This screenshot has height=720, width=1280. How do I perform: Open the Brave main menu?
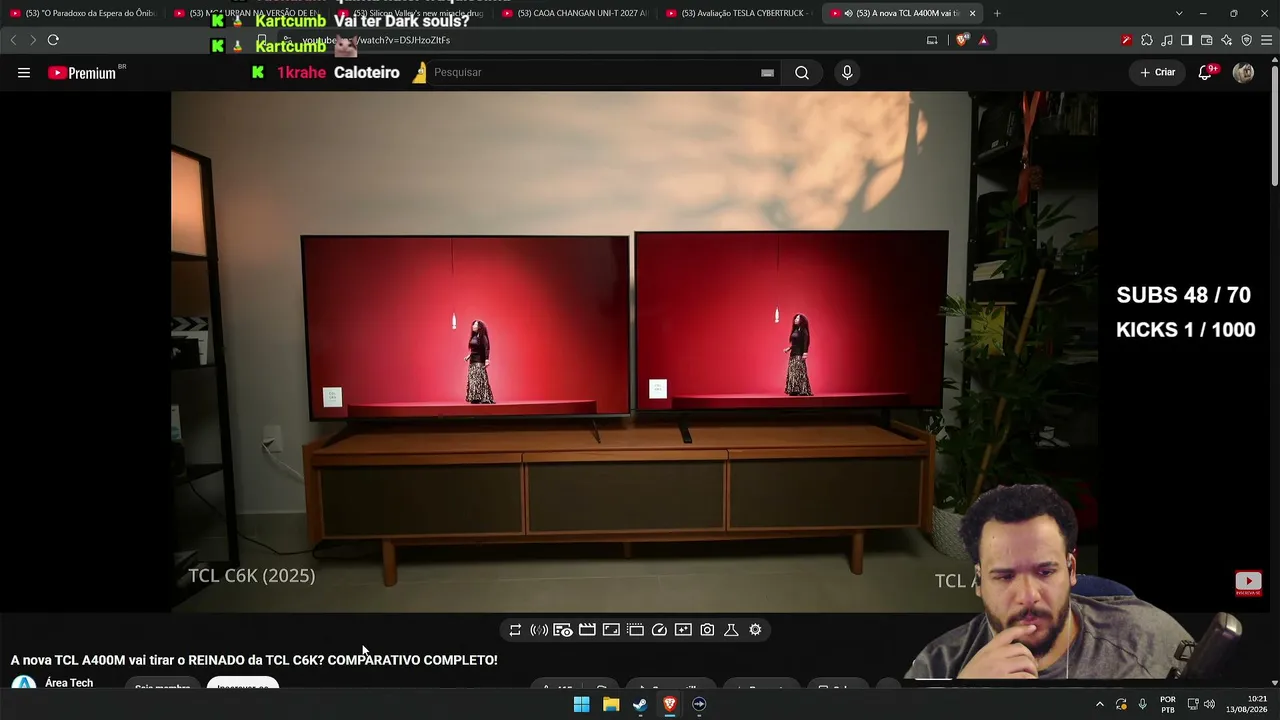(x=1266, y=40)
